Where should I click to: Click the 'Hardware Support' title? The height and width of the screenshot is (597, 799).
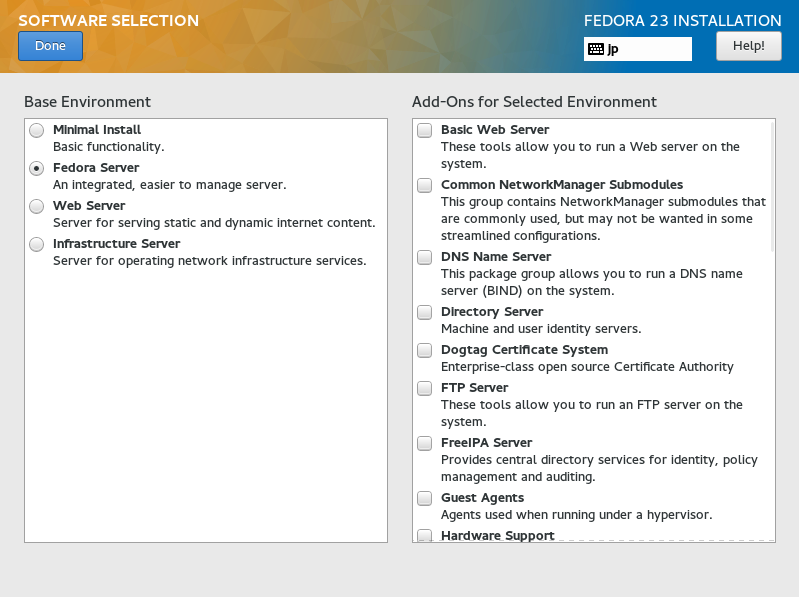[x=497, y=535]
